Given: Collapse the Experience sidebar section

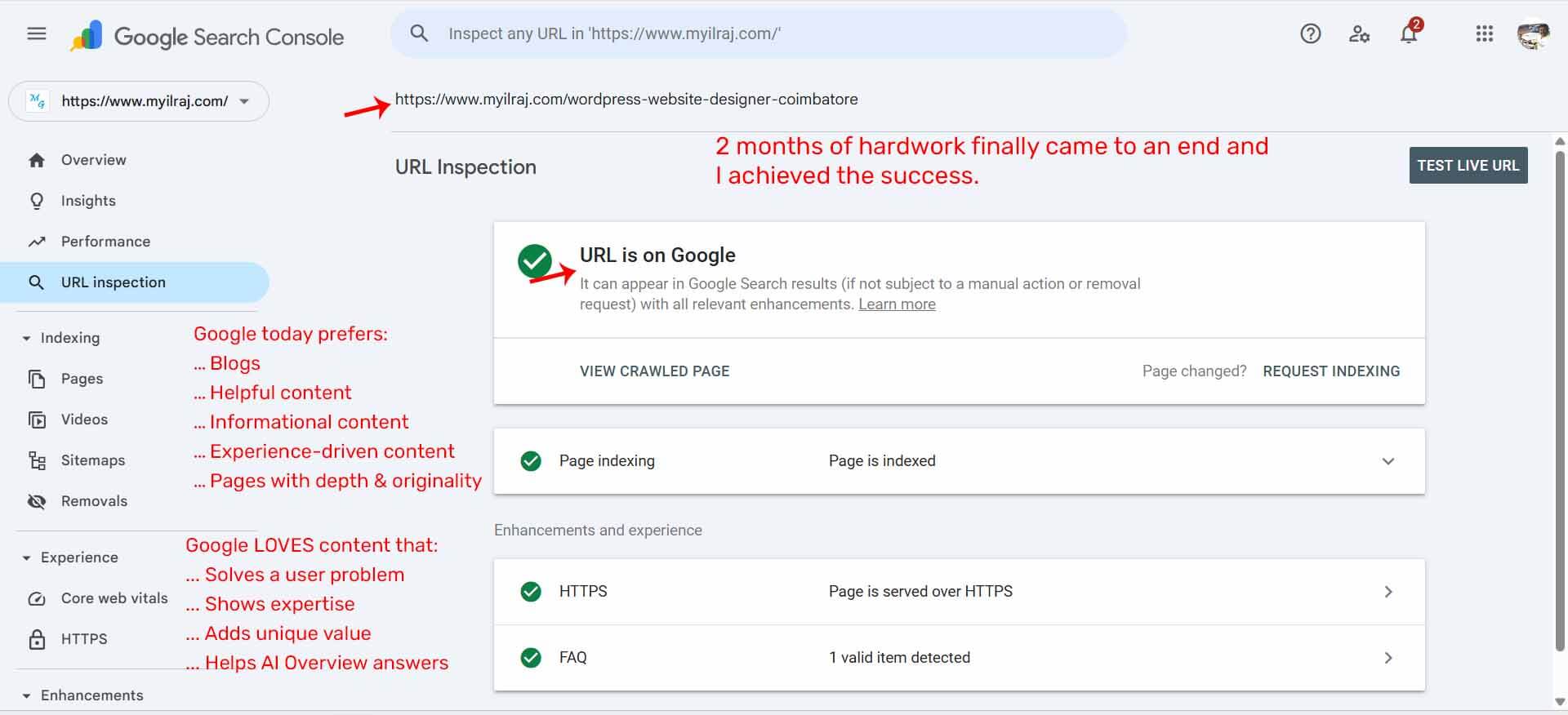Looking at the screenshot, I should tap(27, 557).
